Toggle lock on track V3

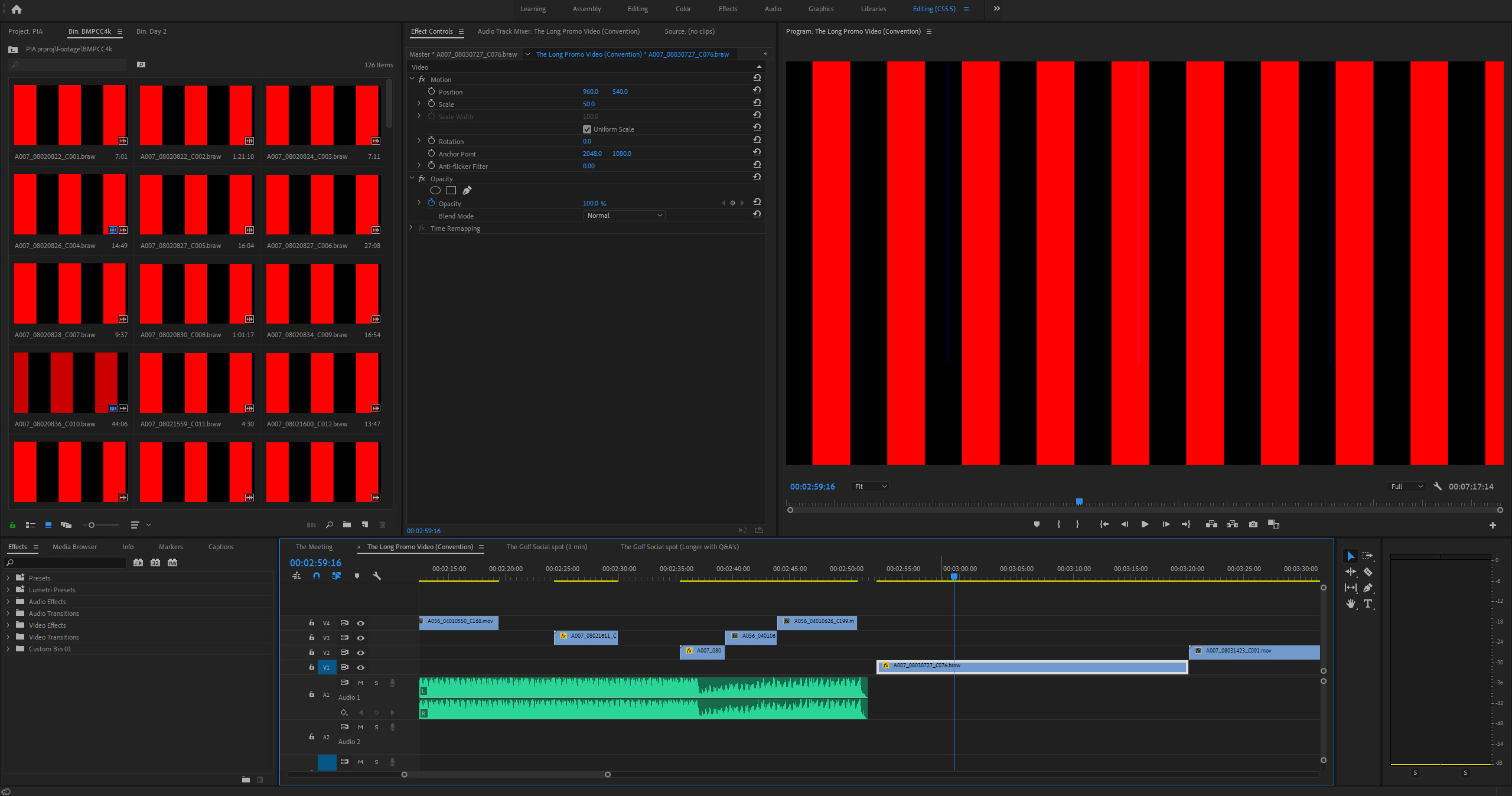point(311,638)
